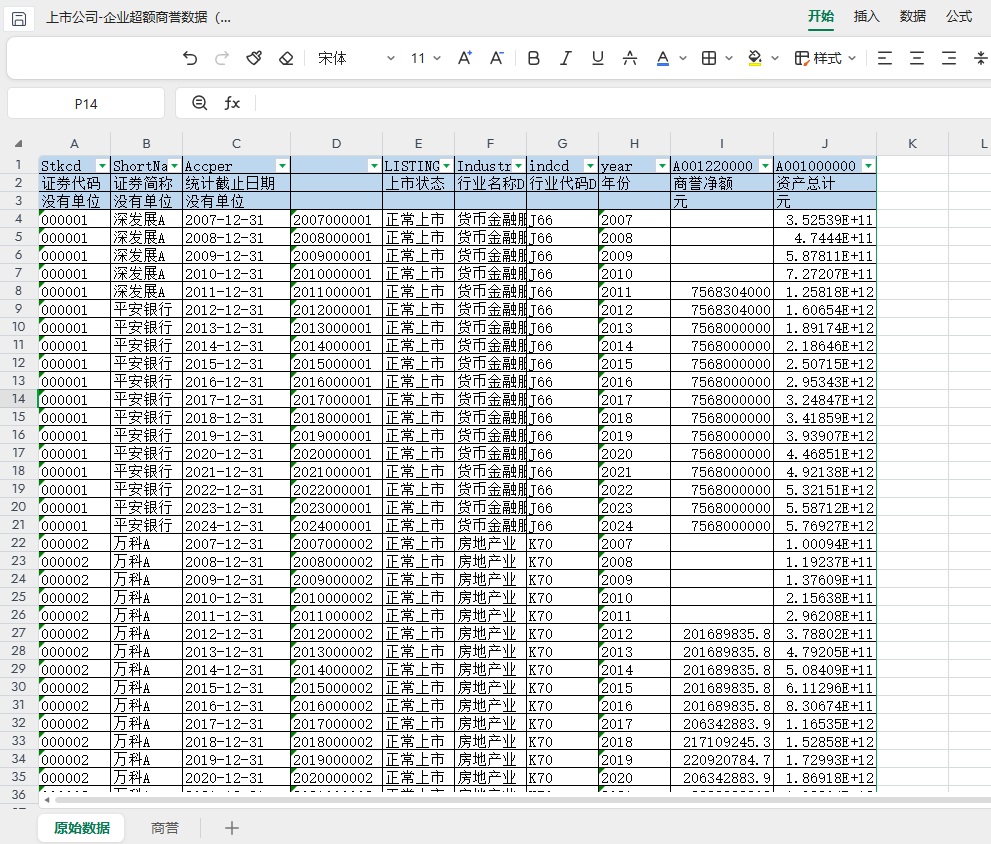Screen dimensions: 991x844
Task: Add a new sheet with plus button
Action: [x=232, y=828]
